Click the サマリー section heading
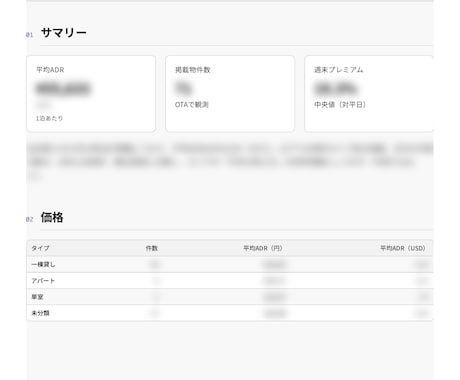 [64, 33]
